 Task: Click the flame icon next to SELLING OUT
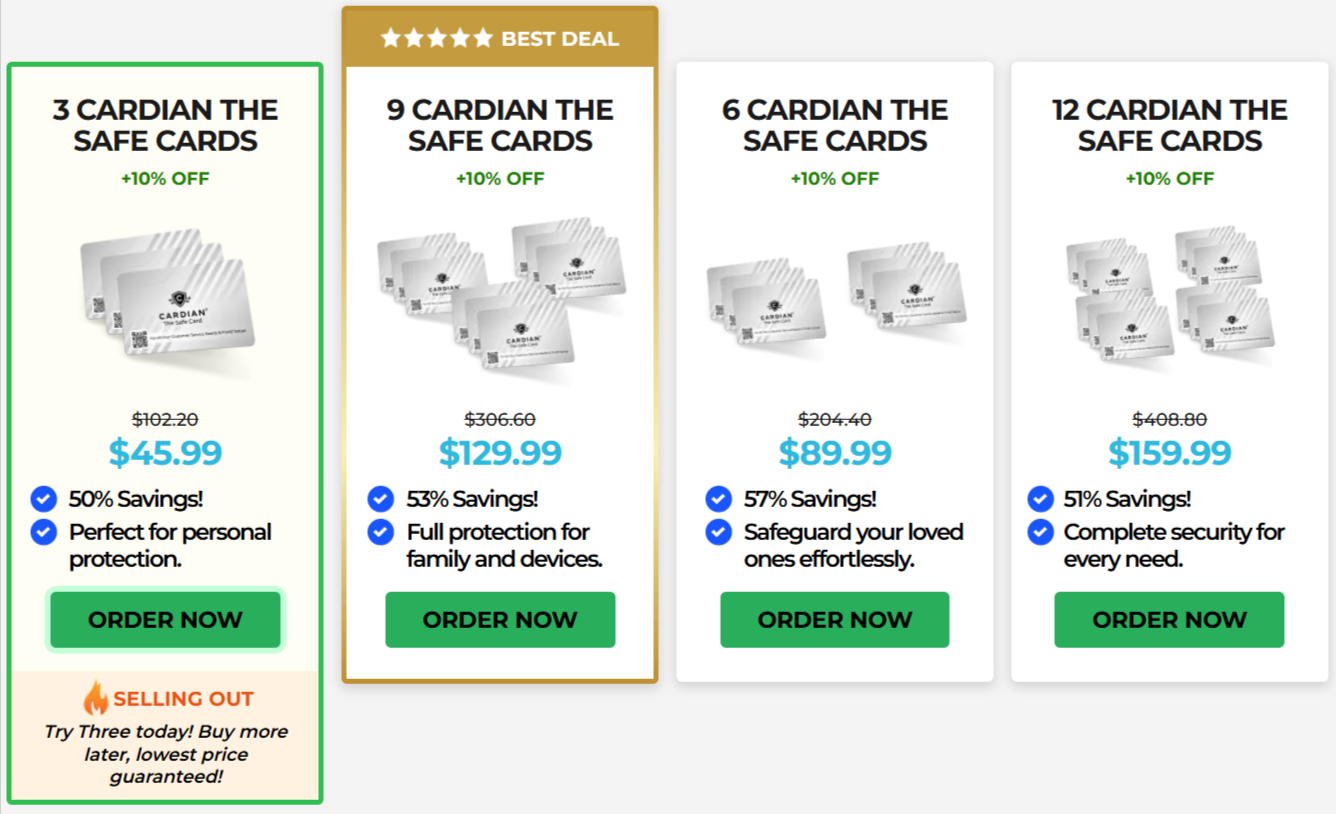tap(95, 700)
